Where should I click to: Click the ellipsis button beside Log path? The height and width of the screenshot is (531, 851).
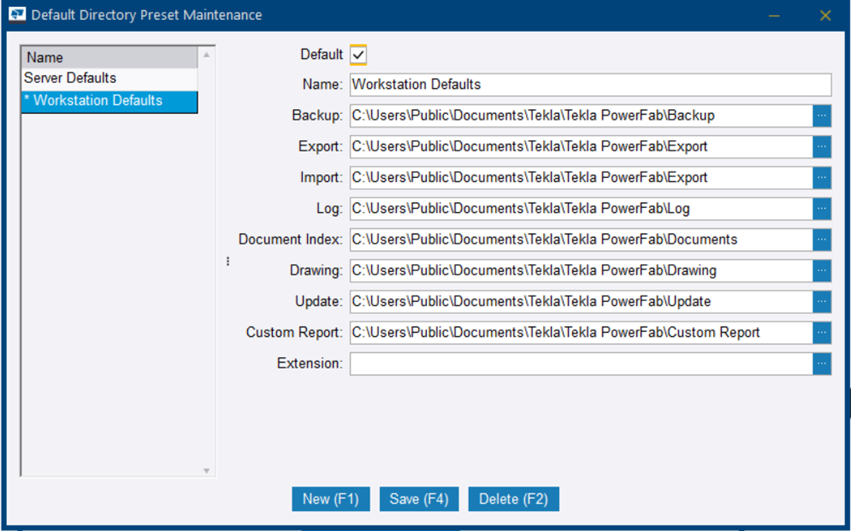tap(822, 209)
